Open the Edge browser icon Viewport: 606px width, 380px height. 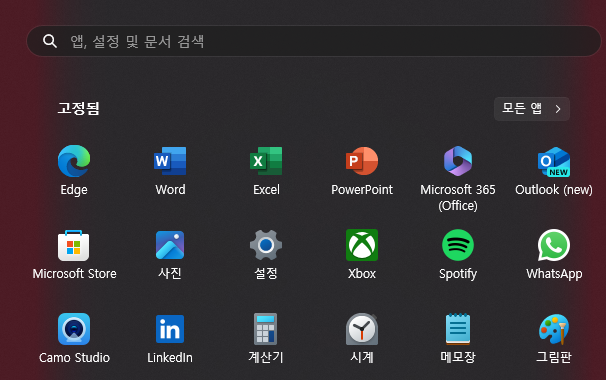(74, 161)
